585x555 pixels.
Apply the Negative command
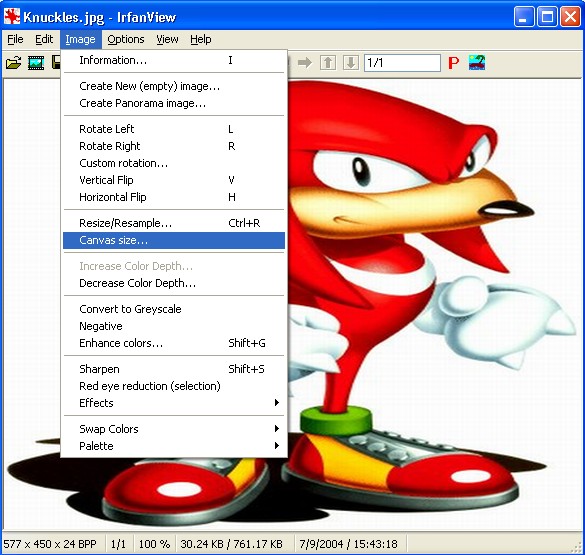pos(174,326)
